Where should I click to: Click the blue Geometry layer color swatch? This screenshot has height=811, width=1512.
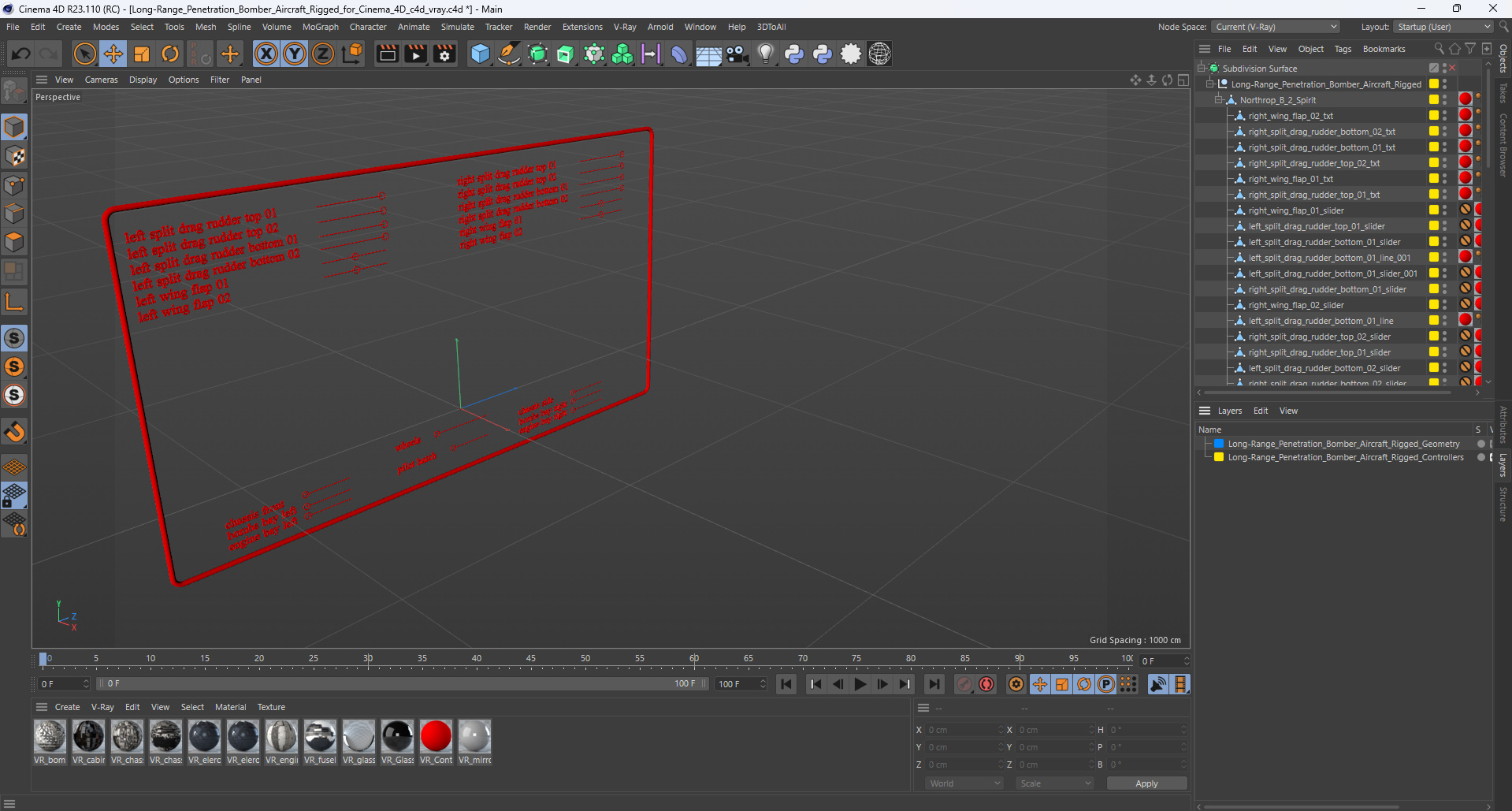[x=1219, y=444]
